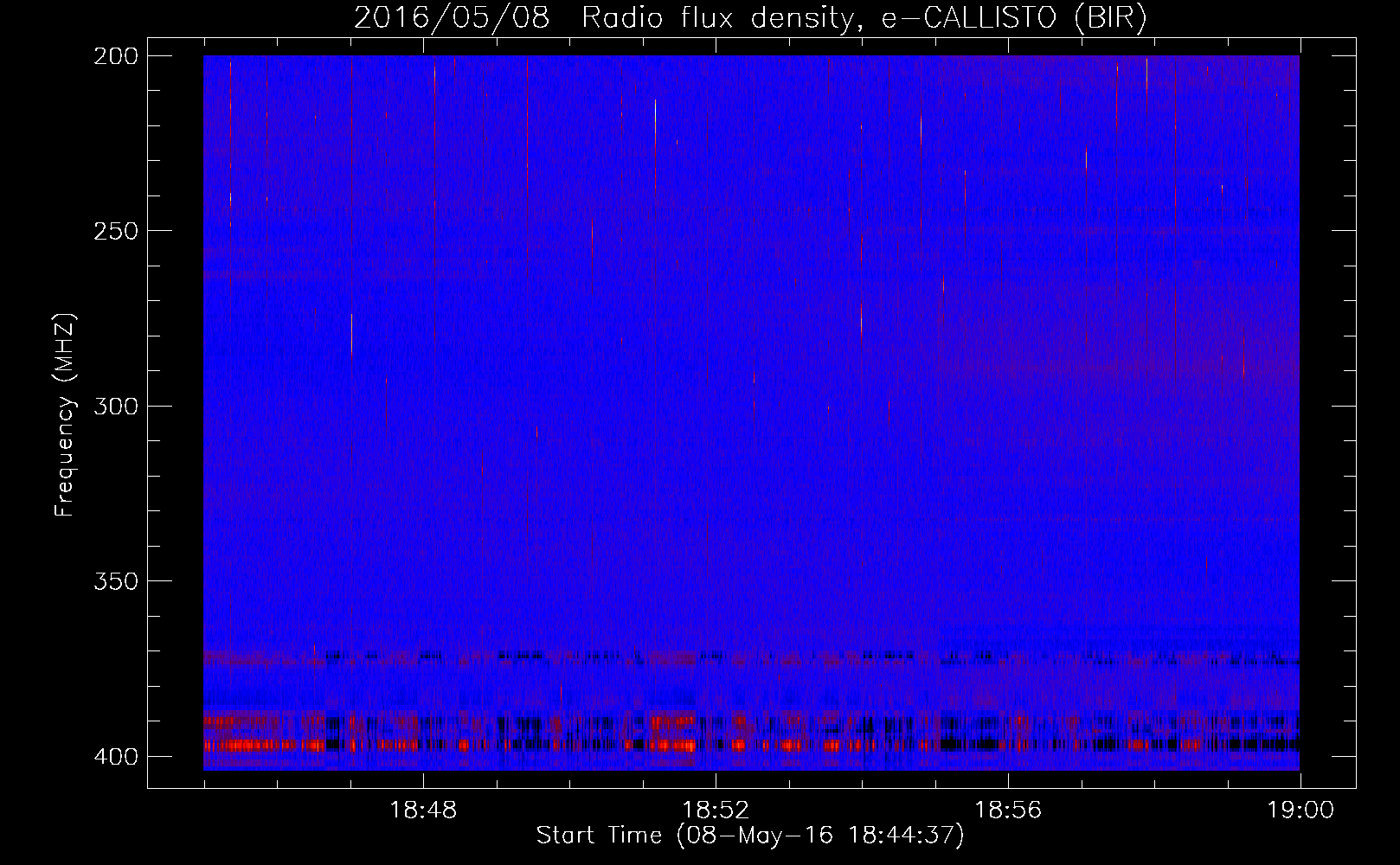1400x865 pixels.
Task: Click the time tick label '19:00'
Action: [1300, 811]
